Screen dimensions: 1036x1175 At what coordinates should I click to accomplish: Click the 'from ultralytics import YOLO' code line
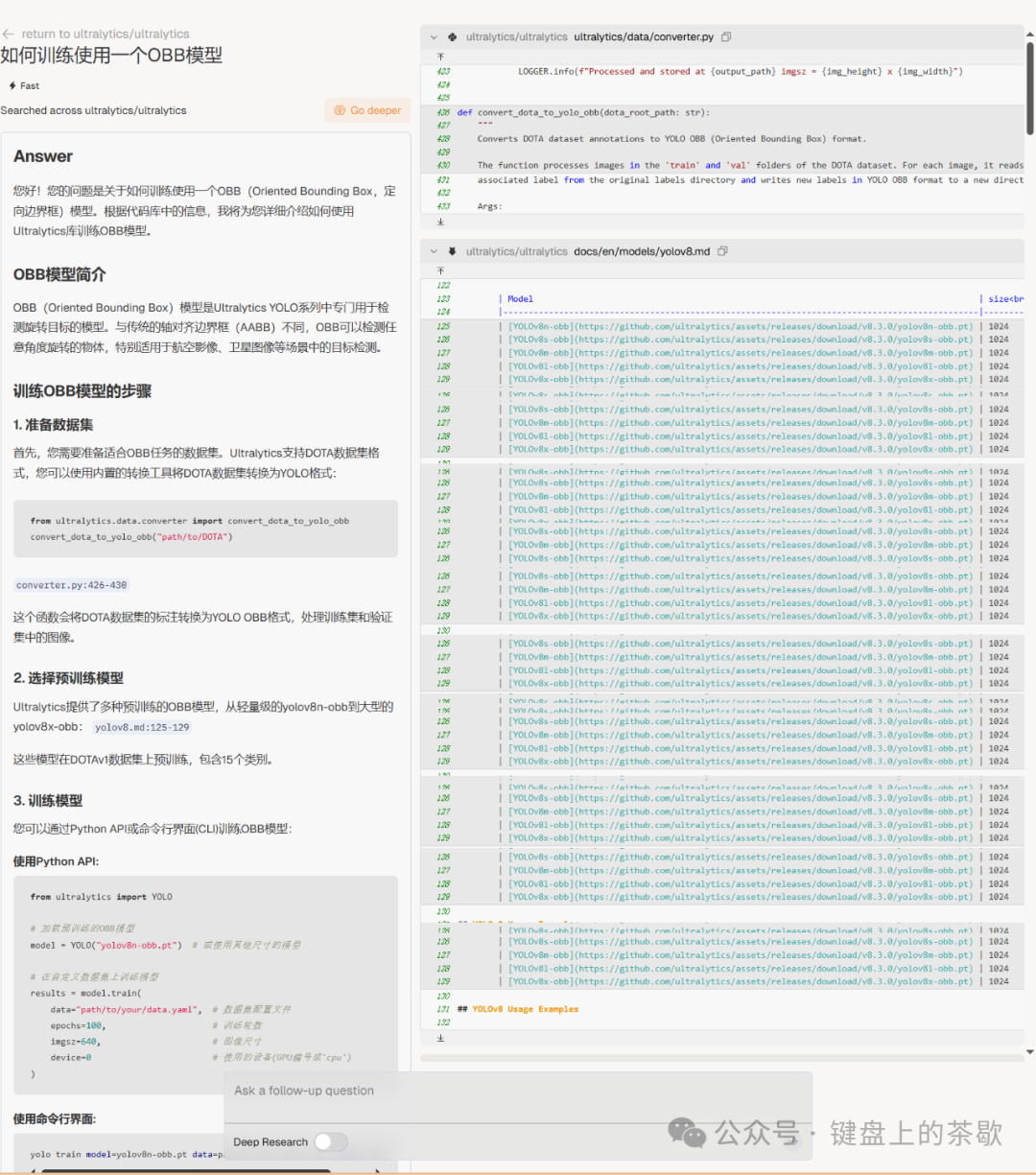101,897
